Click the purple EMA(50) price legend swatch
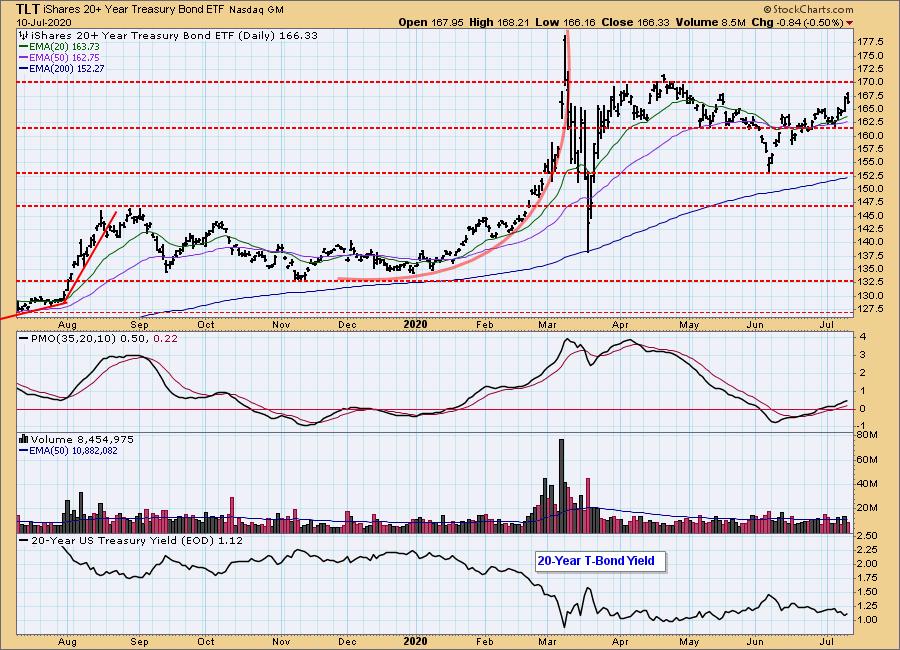Viewport: 900px width, 650px height. coord(24,57)
